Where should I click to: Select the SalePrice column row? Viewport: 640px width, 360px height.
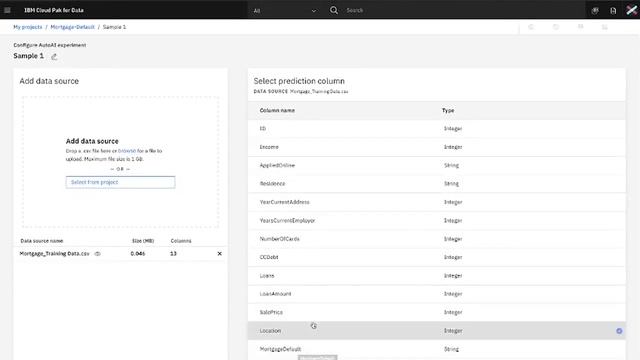pos(436,312)
